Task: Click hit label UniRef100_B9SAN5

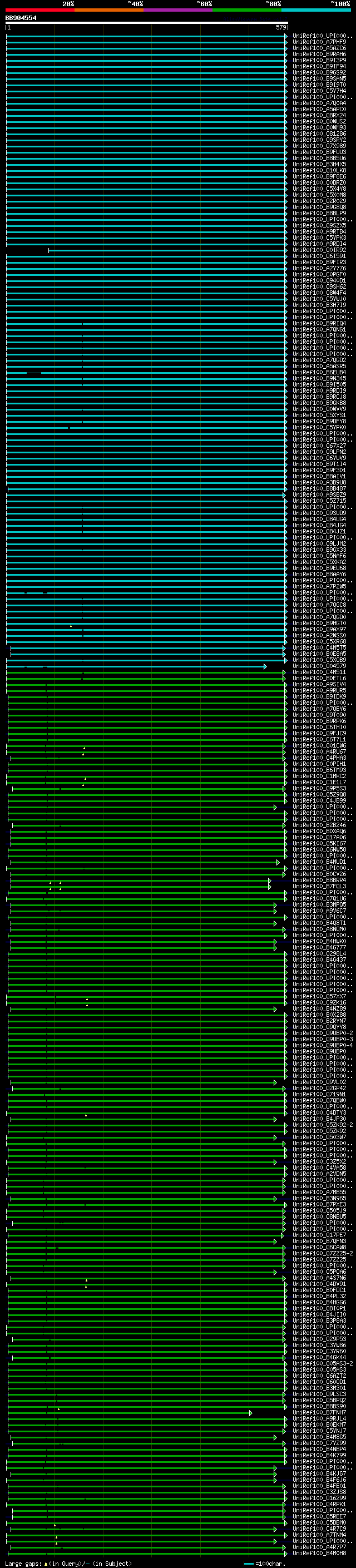Action: (x=319, y=78)
